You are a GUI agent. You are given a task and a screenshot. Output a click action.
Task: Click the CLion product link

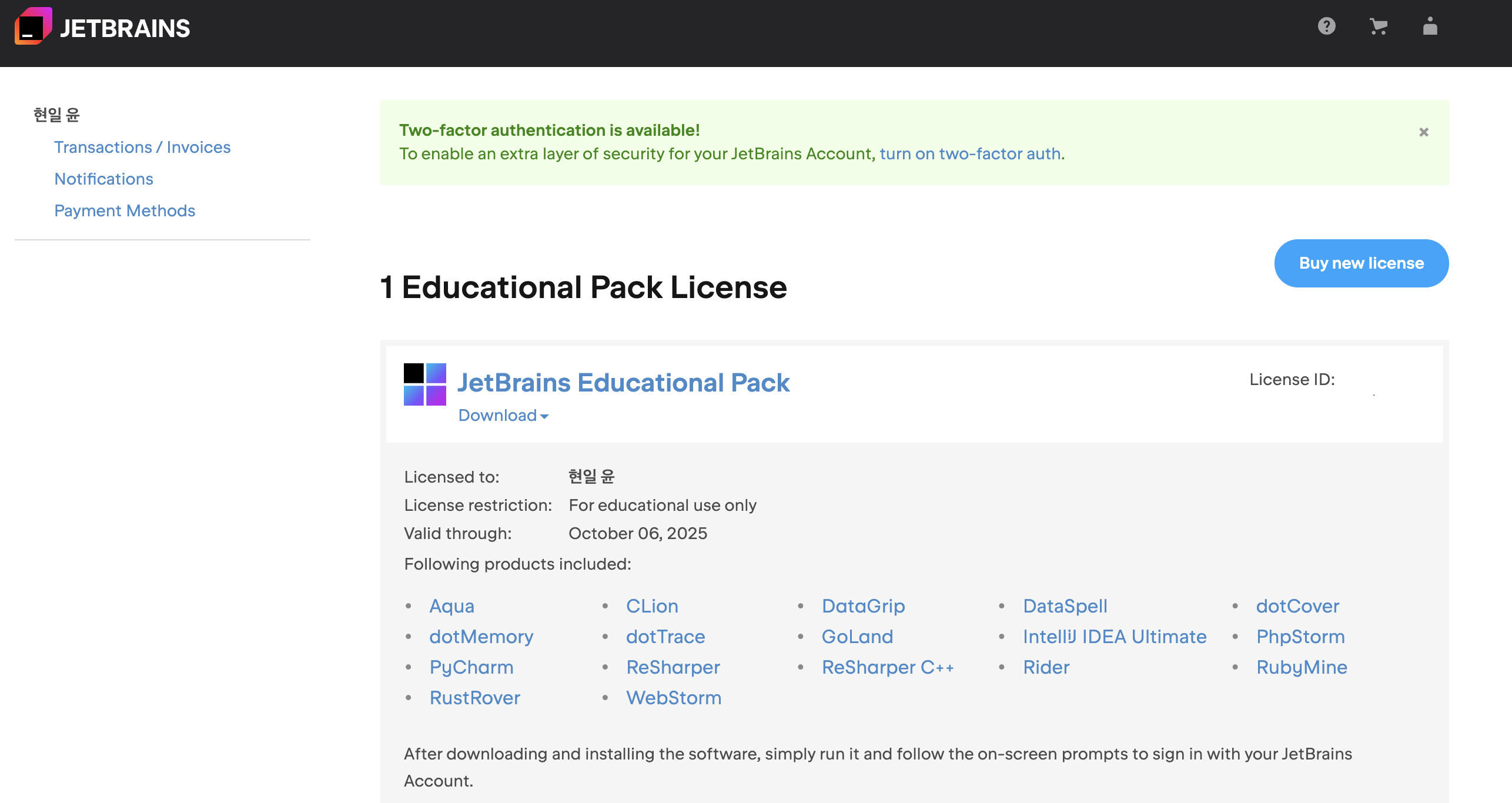pos(651,606)
